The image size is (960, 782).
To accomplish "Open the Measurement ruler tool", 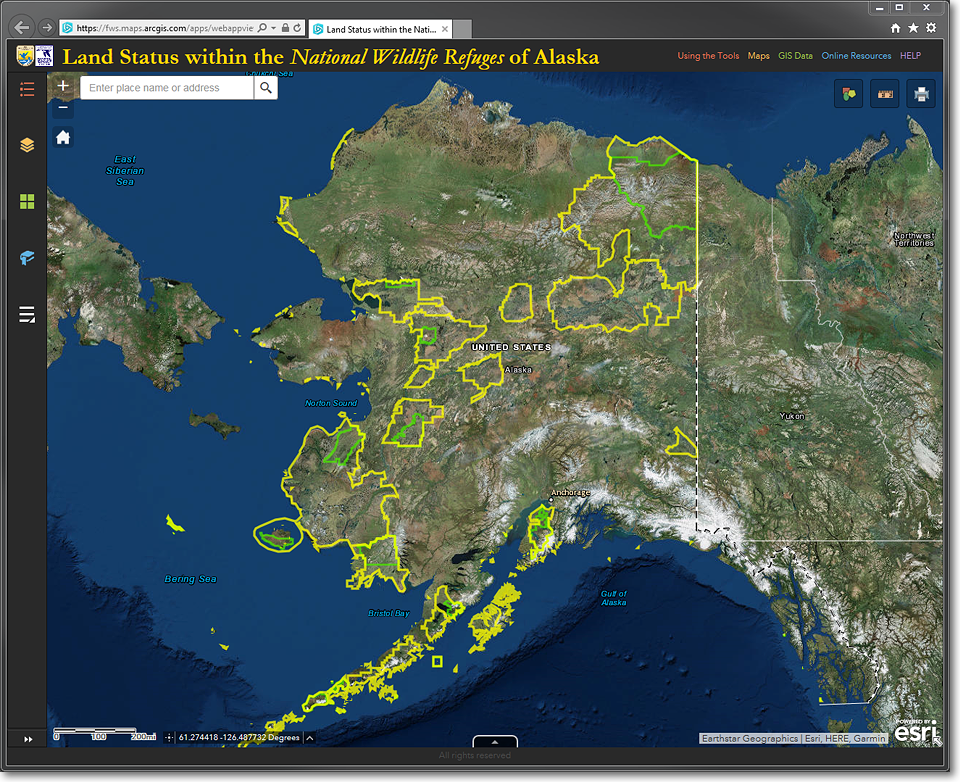I will pyautogui.click(x=884, y=94).
